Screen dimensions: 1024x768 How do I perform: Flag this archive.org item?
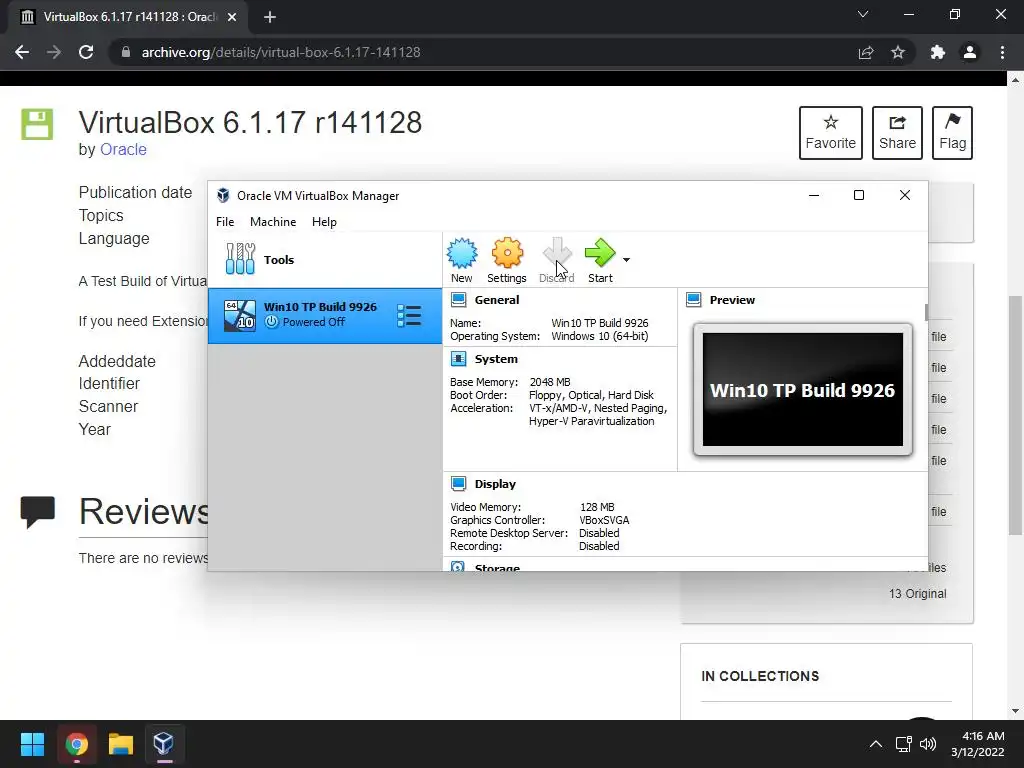pos(952,133)
